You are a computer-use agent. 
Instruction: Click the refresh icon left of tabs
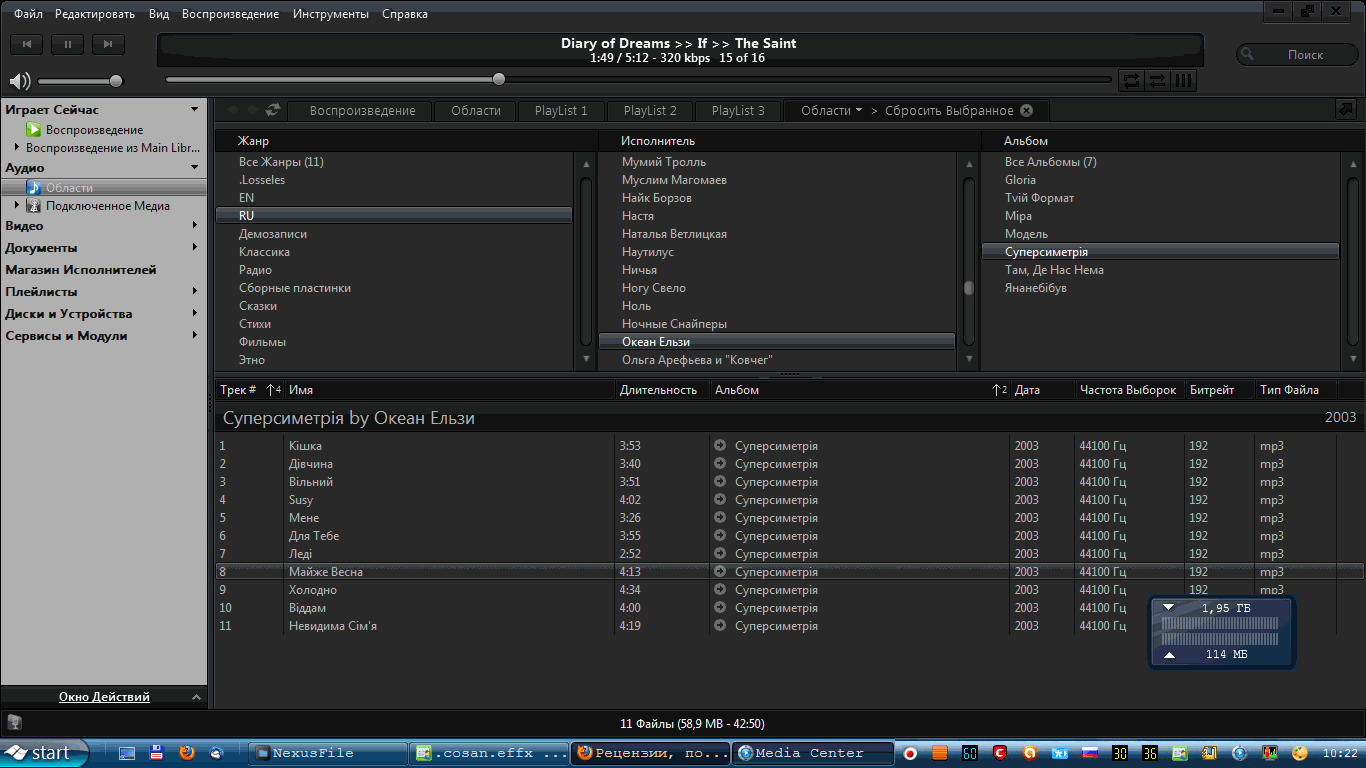click(273, 110)
